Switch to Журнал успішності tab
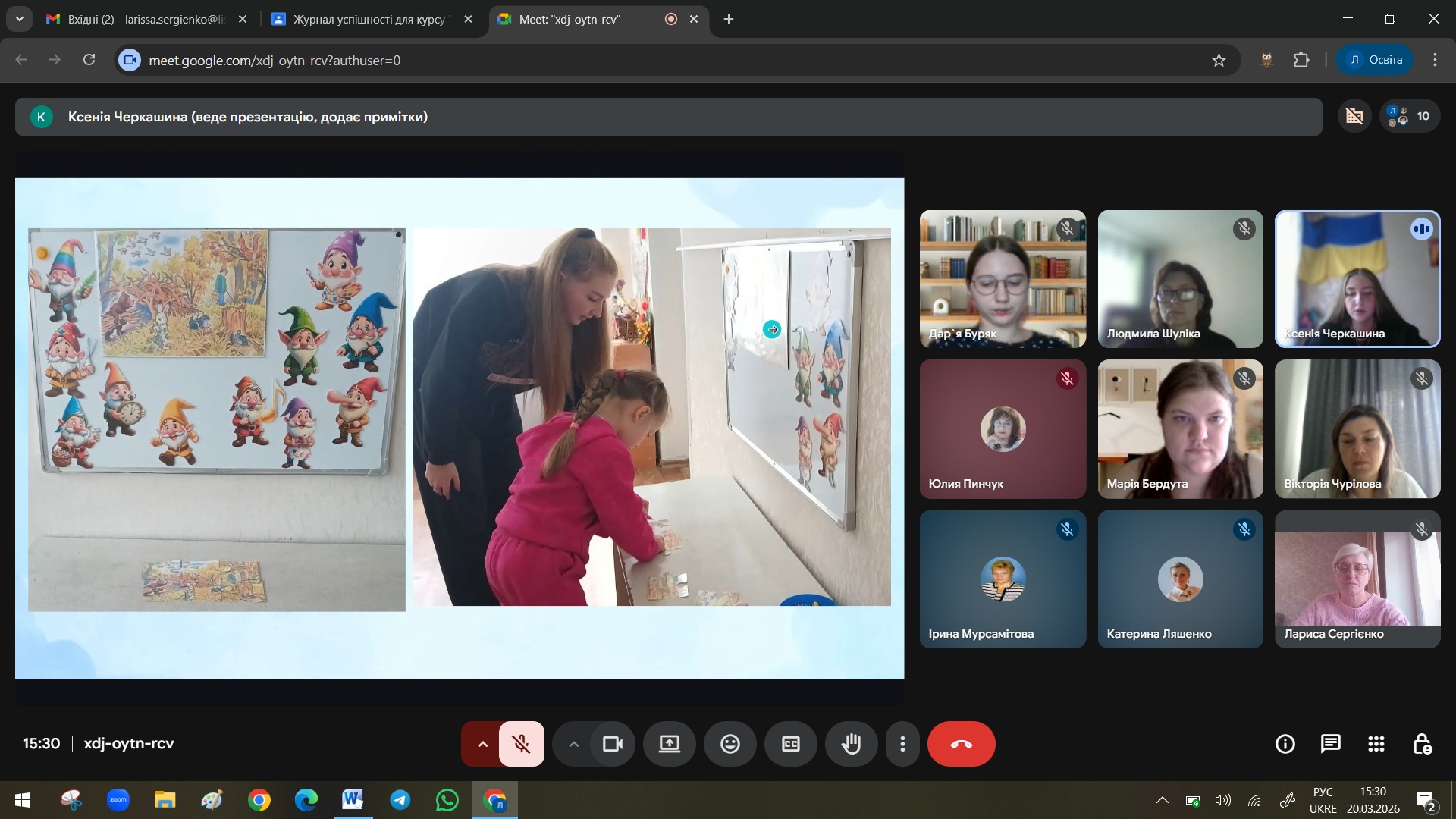Image resolution: width=1456 pixels, height=819 pixels. tap(369, 20)
